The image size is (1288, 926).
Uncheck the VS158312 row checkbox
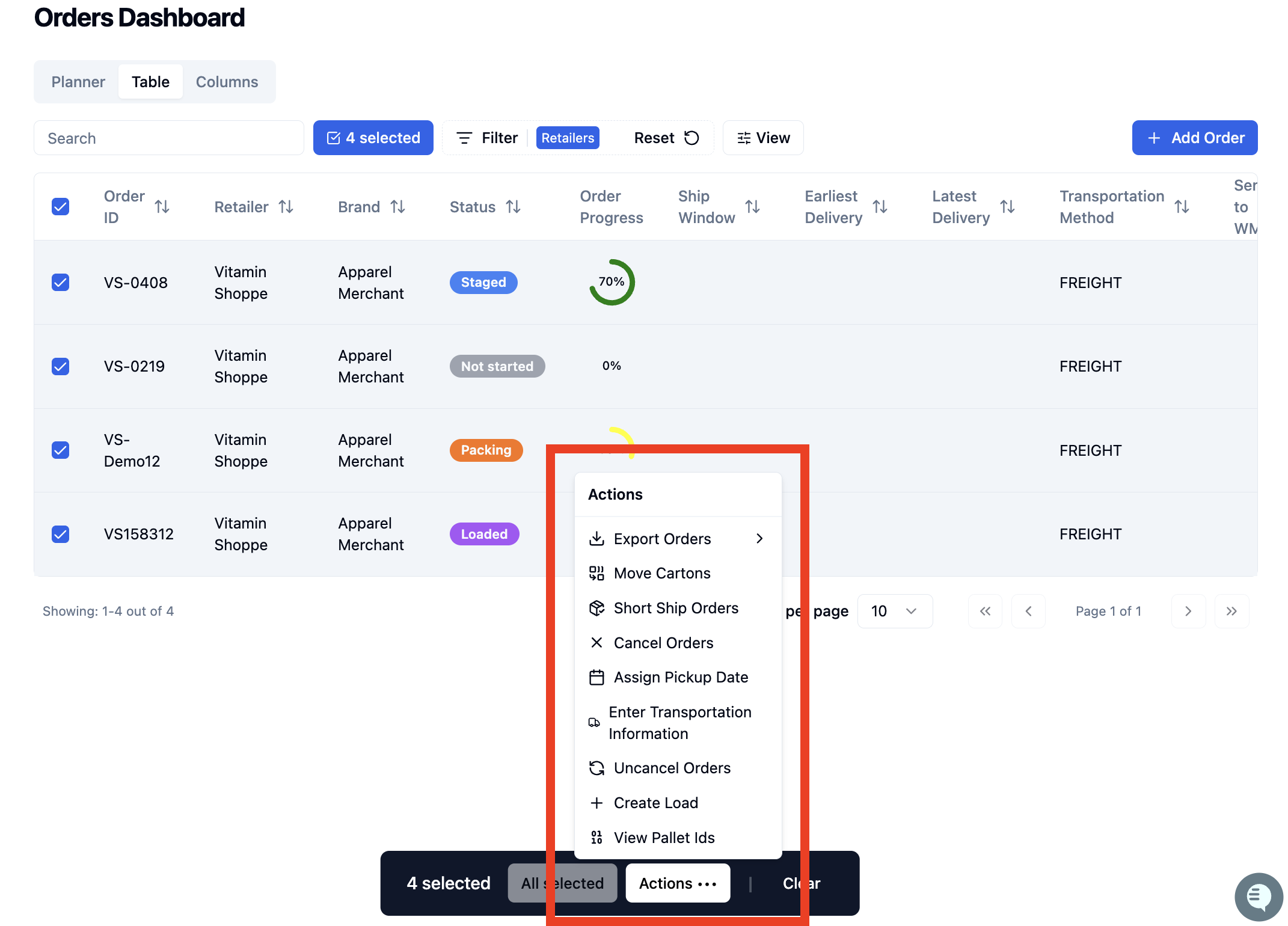(60, 534)
